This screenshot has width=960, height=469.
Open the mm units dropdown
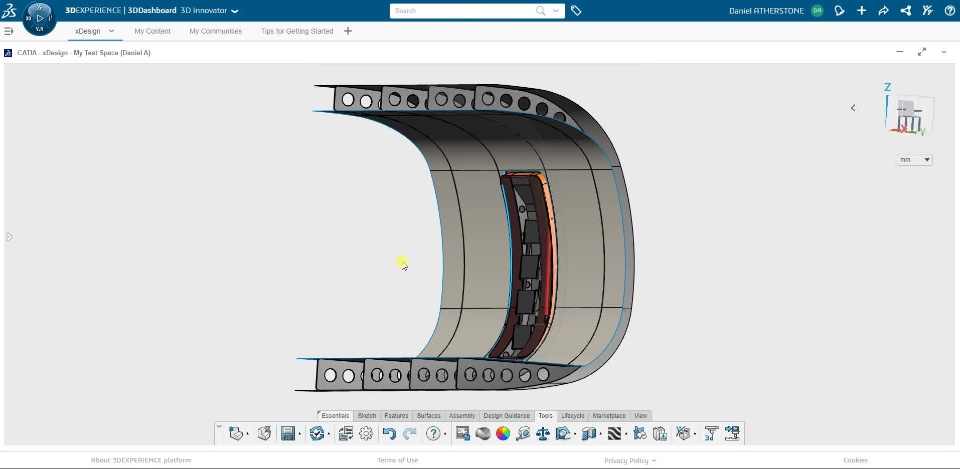click(x=915, y=160)
